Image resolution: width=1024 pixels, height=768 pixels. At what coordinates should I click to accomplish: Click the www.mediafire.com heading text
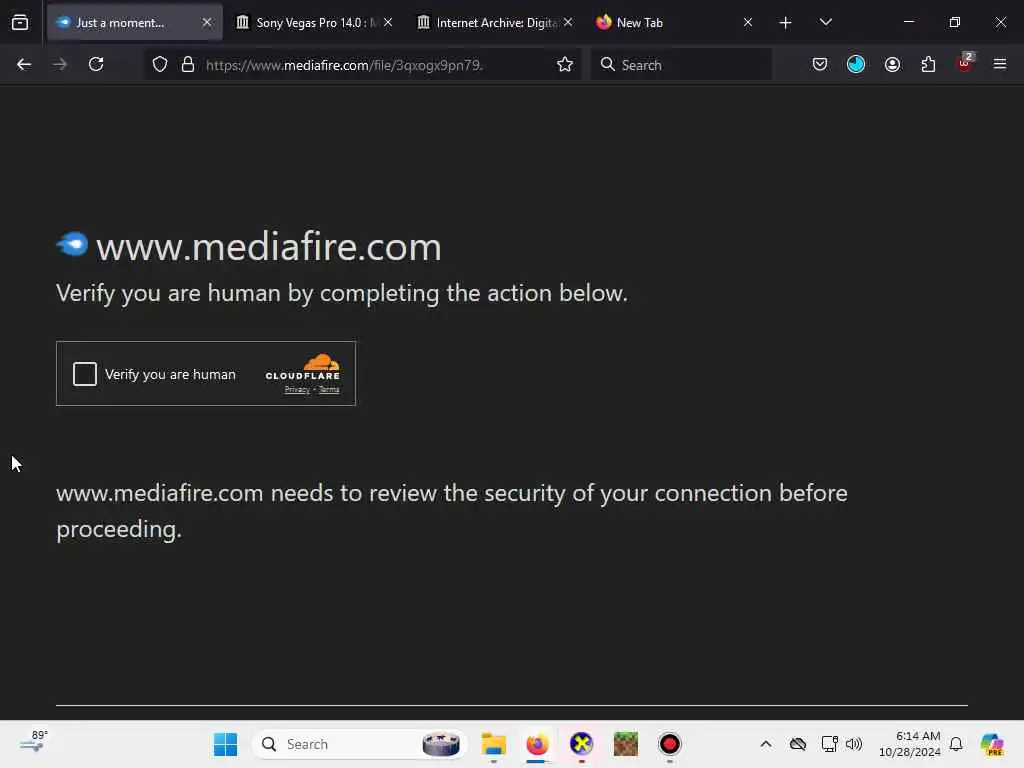(269, 247)
